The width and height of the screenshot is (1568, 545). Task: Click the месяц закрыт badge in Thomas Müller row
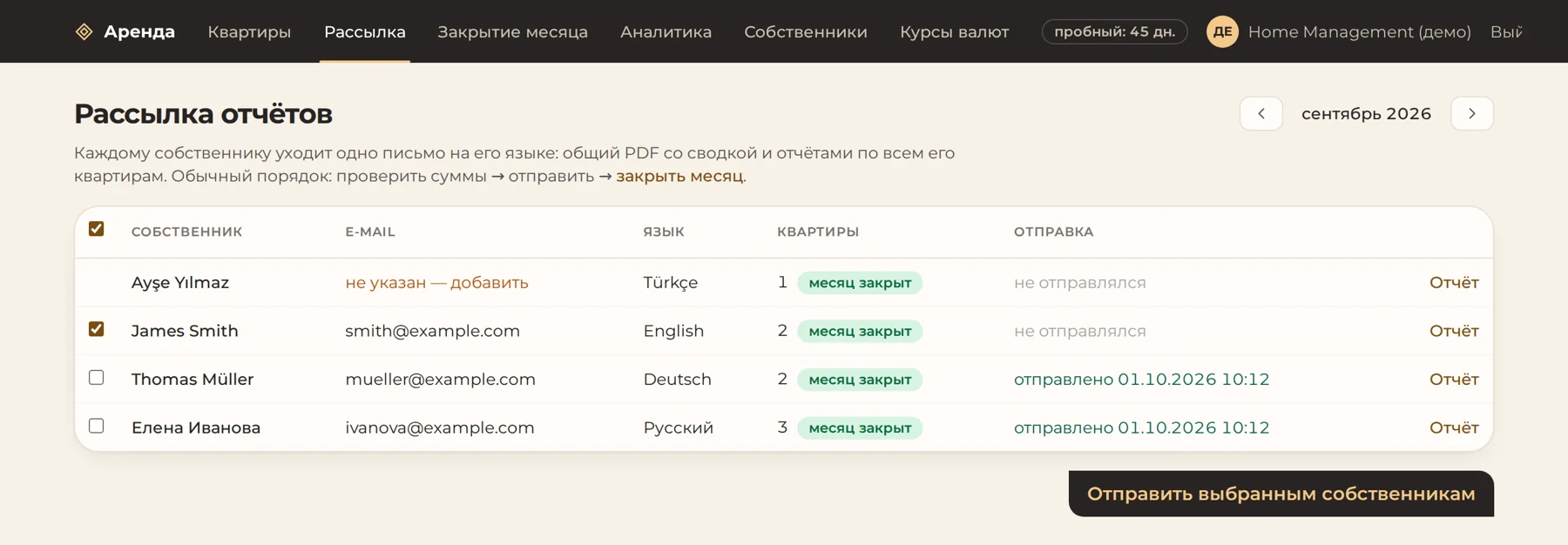pyautogui.click(x=860, y=380)
